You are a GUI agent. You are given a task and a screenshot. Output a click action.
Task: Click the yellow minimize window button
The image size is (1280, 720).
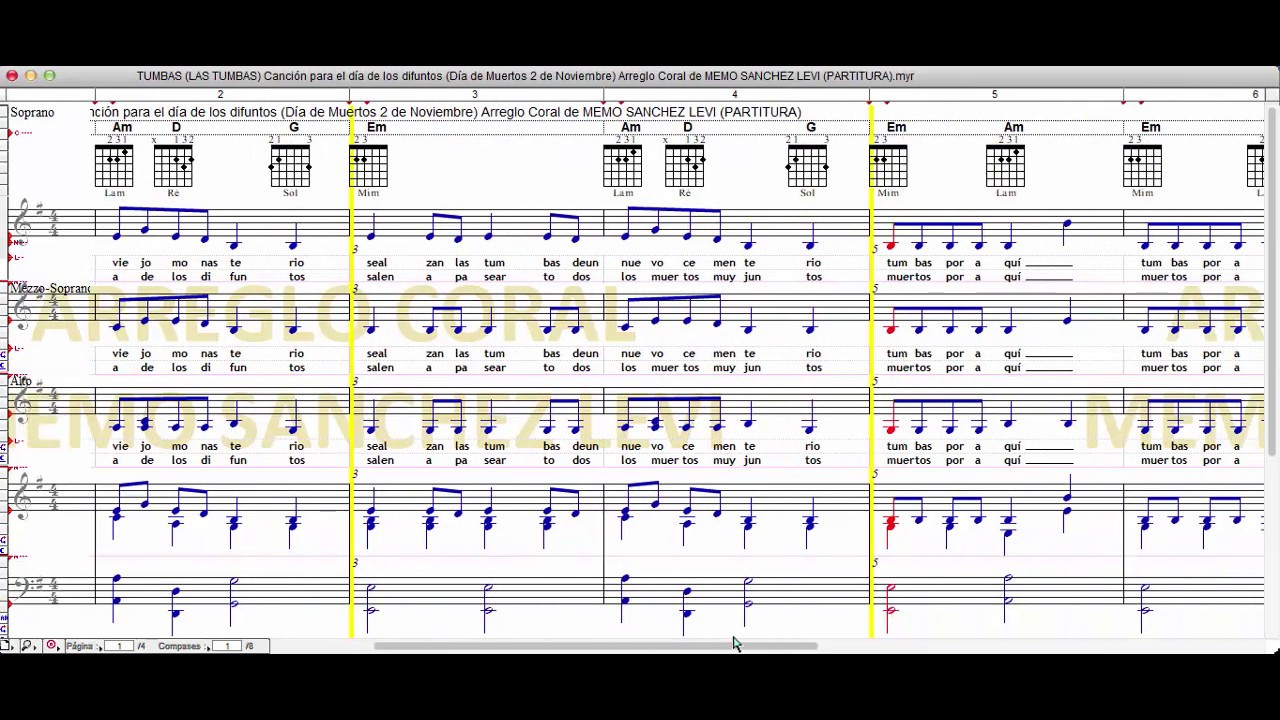30,76
